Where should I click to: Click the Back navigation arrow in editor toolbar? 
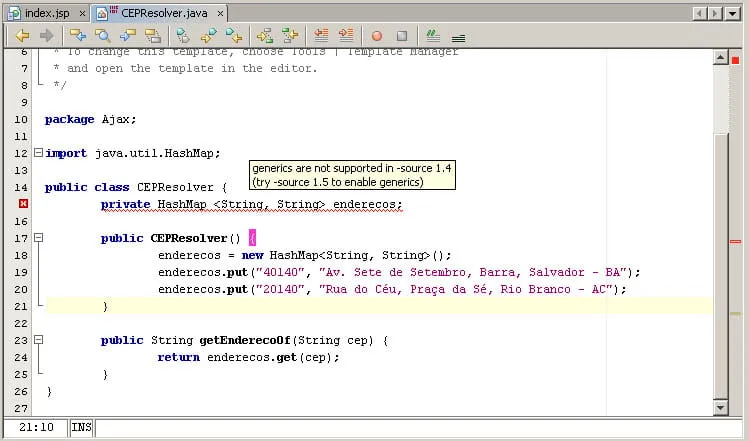pyautogui.click(x=22, y=35)
